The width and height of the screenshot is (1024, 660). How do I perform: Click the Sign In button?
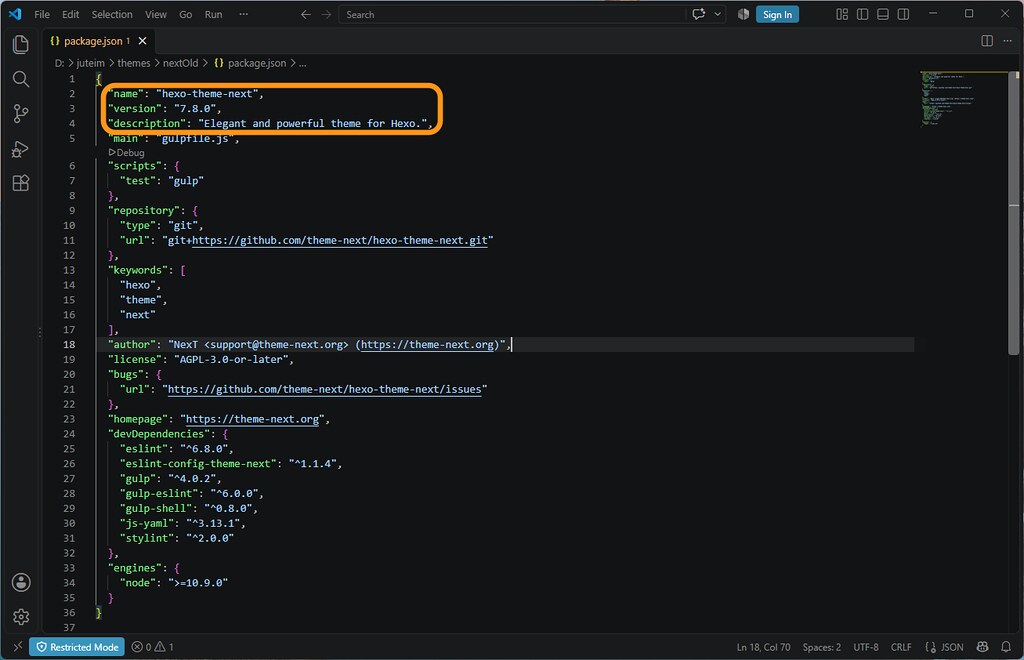coord(777,14)
